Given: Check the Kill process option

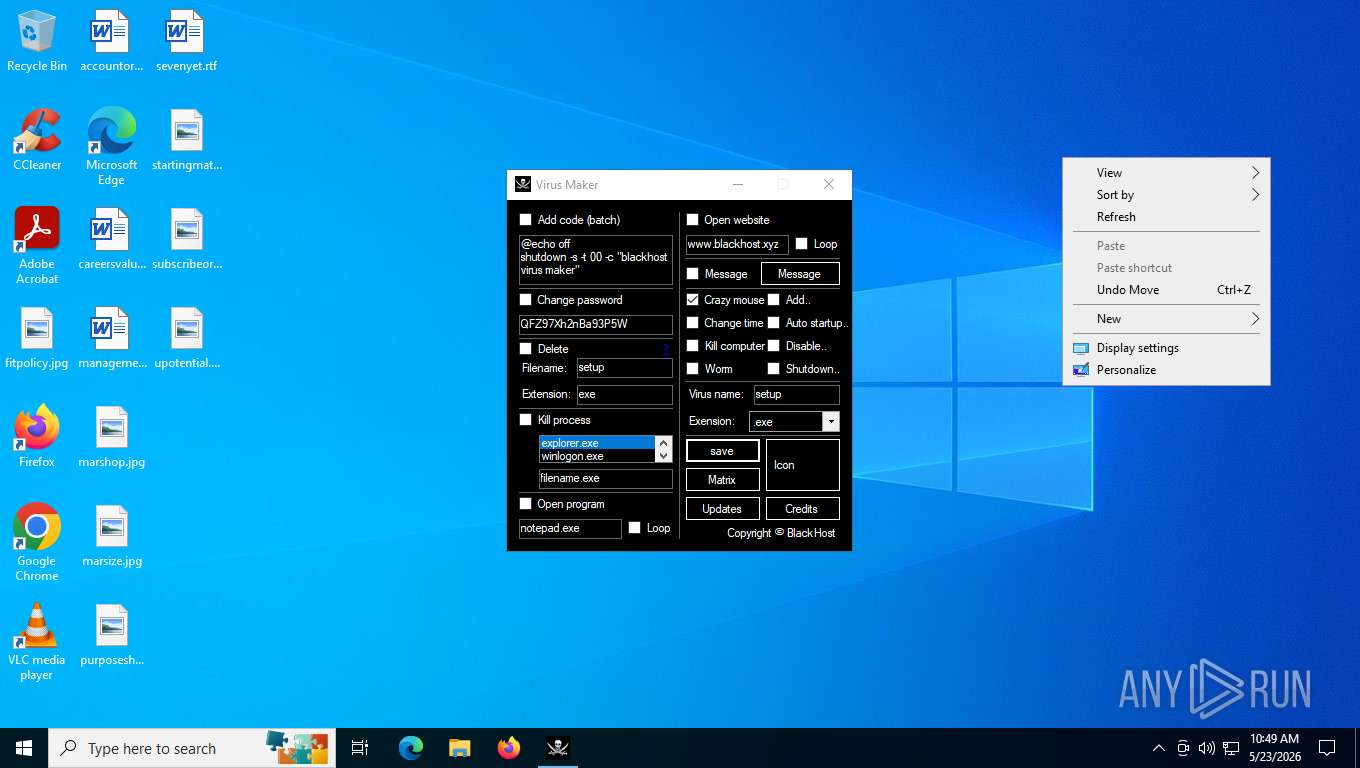Looking at the screenshot, I should 526,420.
